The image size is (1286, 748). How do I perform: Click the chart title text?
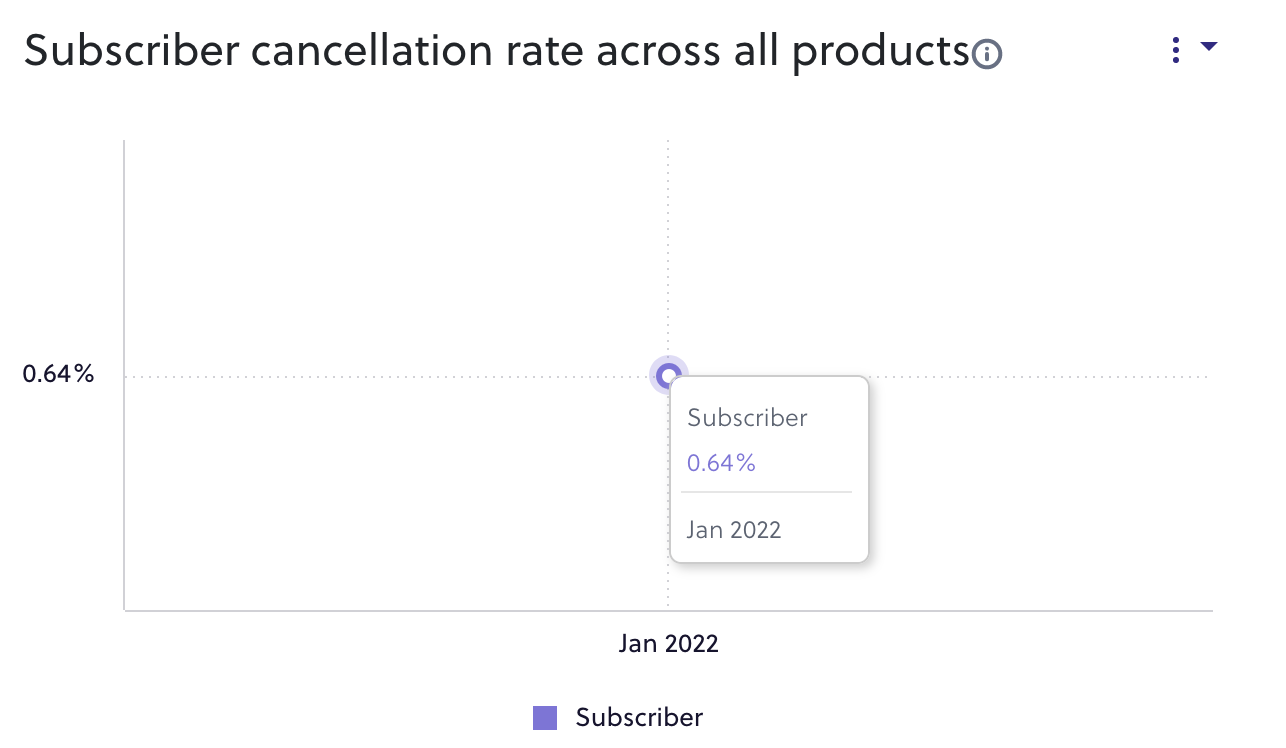497,52
